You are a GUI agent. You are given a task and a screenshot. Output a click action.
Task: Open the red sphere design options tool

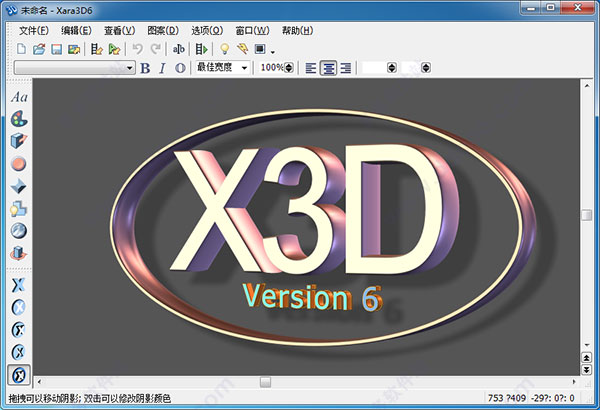pyautogui.click(x=18, y=164)
